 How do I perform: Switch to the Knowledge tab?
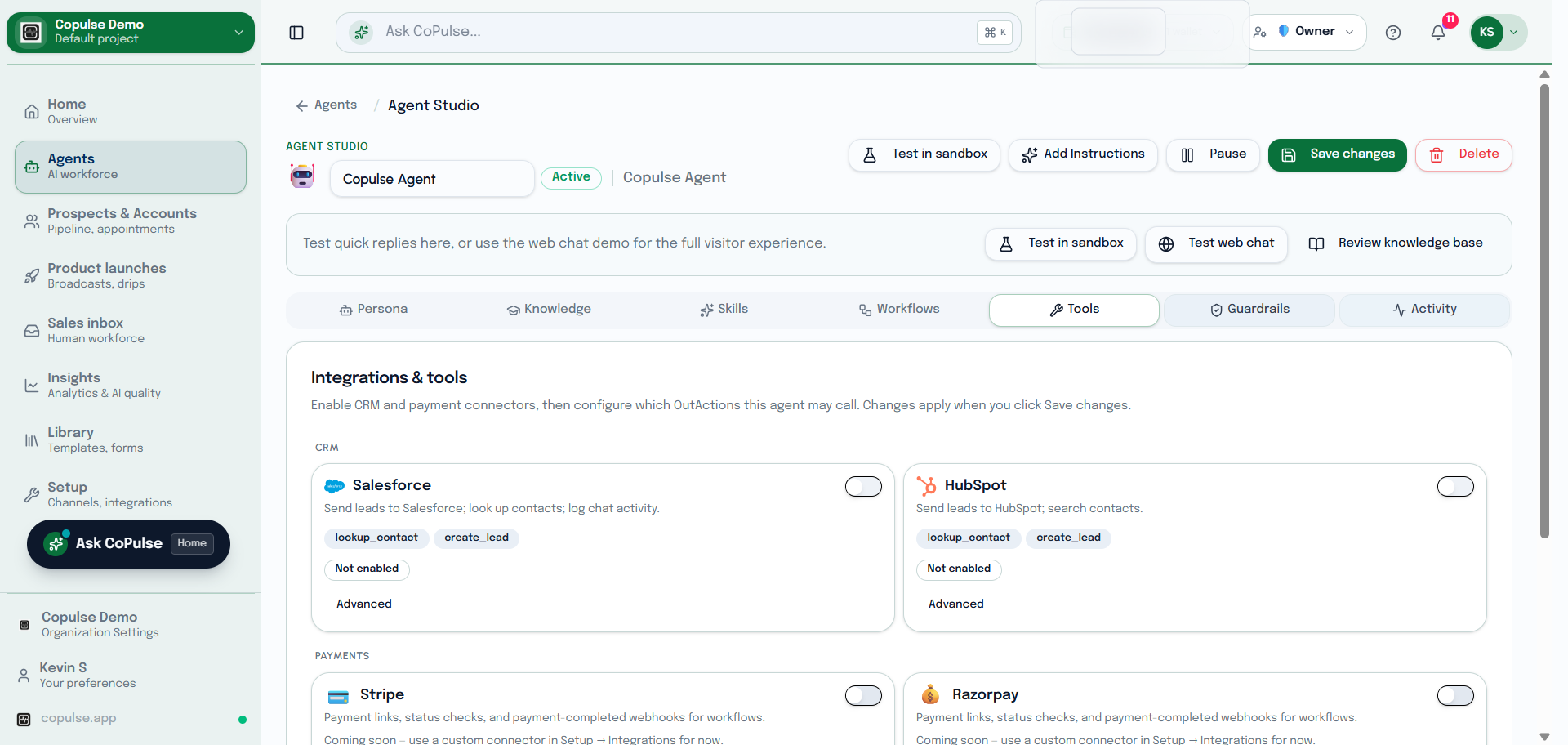(x=549, y=310)
